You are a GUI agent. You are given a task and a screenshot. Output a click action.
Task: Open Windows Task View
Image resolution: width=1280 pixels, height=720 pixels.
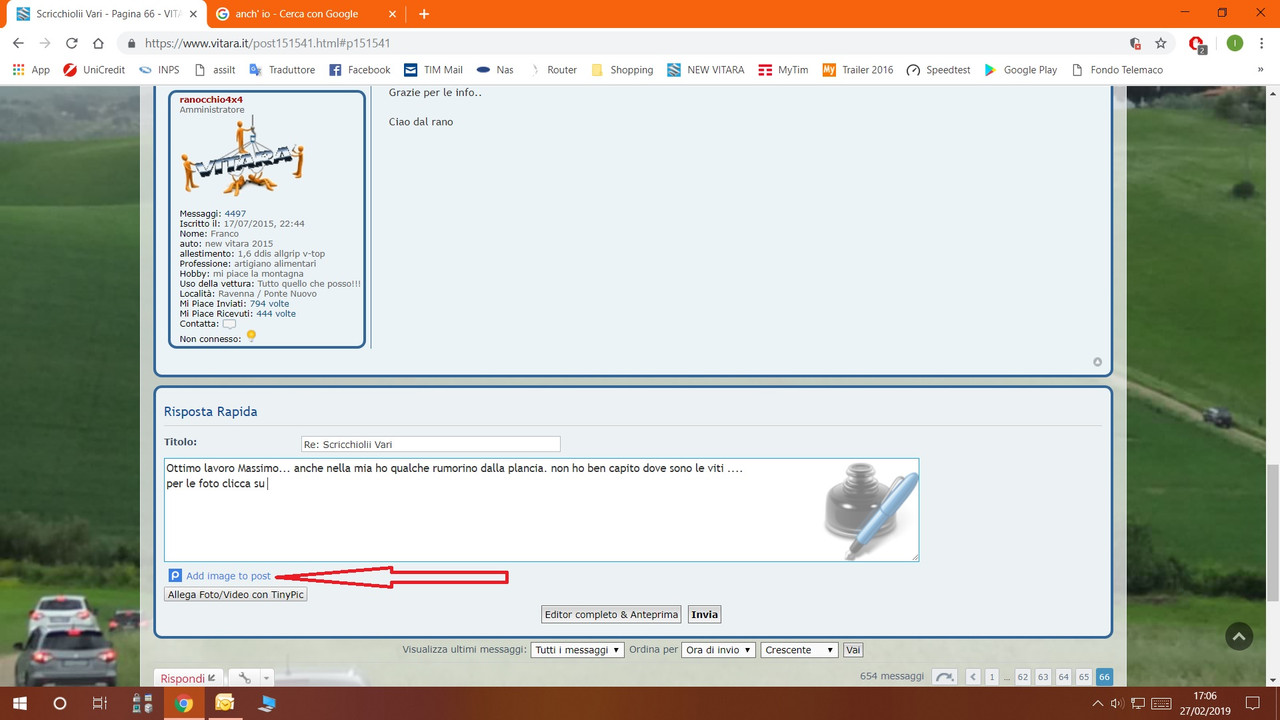(100, 703)
